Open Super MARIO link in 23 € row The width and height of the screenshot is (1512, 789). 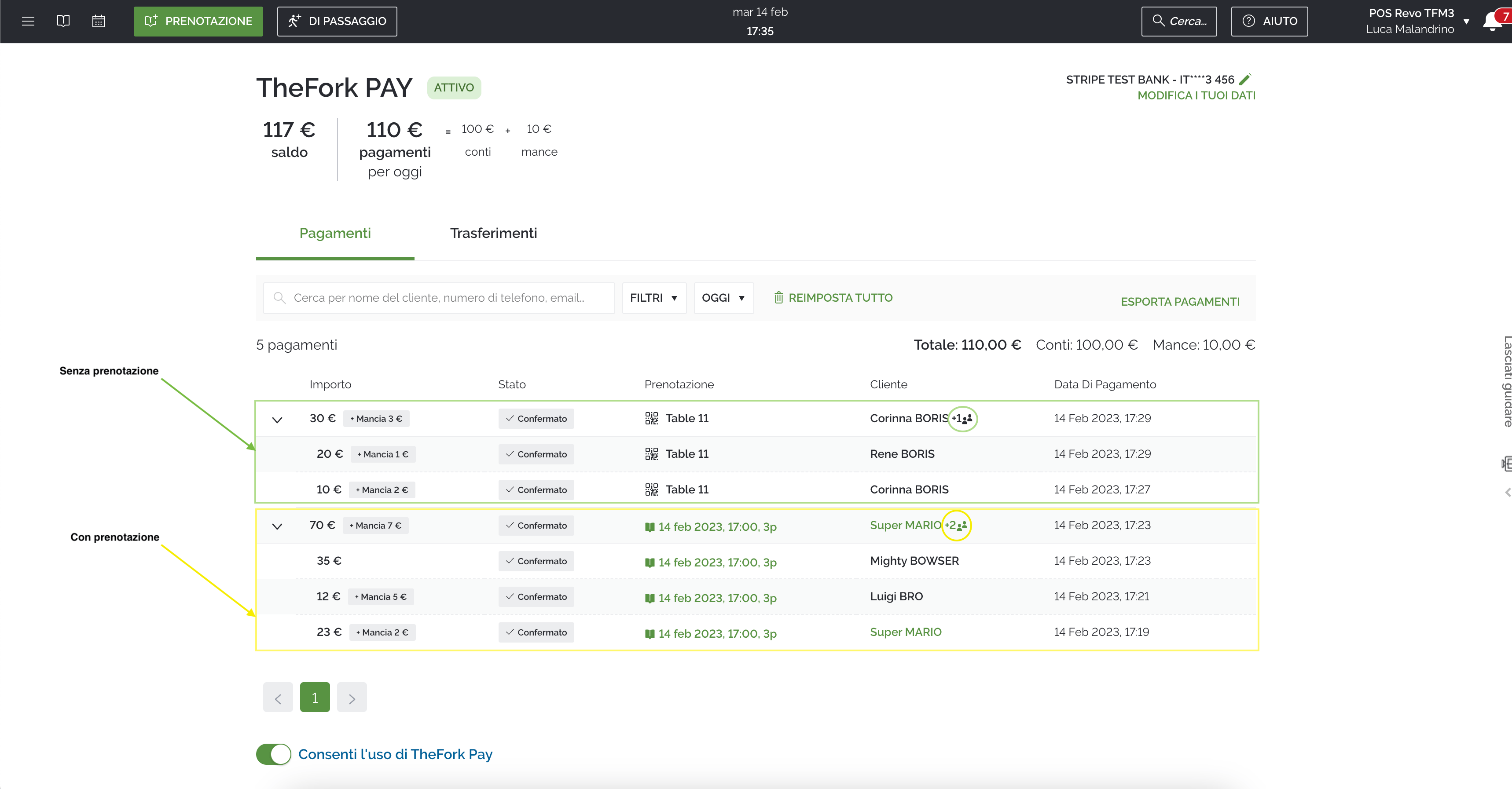[x=905, y=632]
